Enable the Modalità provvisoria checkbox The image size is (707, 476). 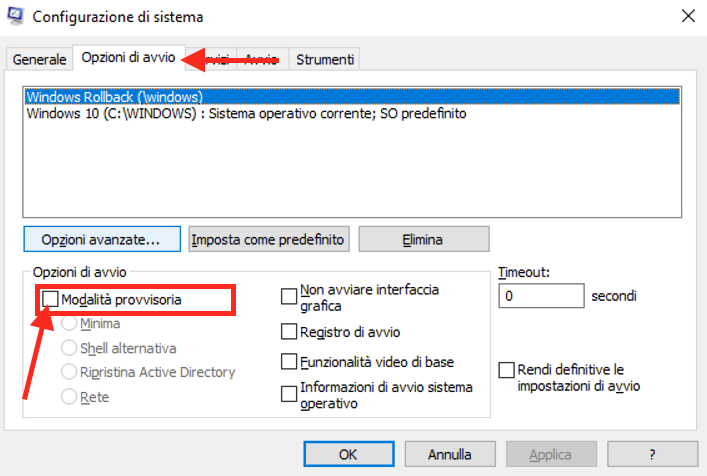50,299
